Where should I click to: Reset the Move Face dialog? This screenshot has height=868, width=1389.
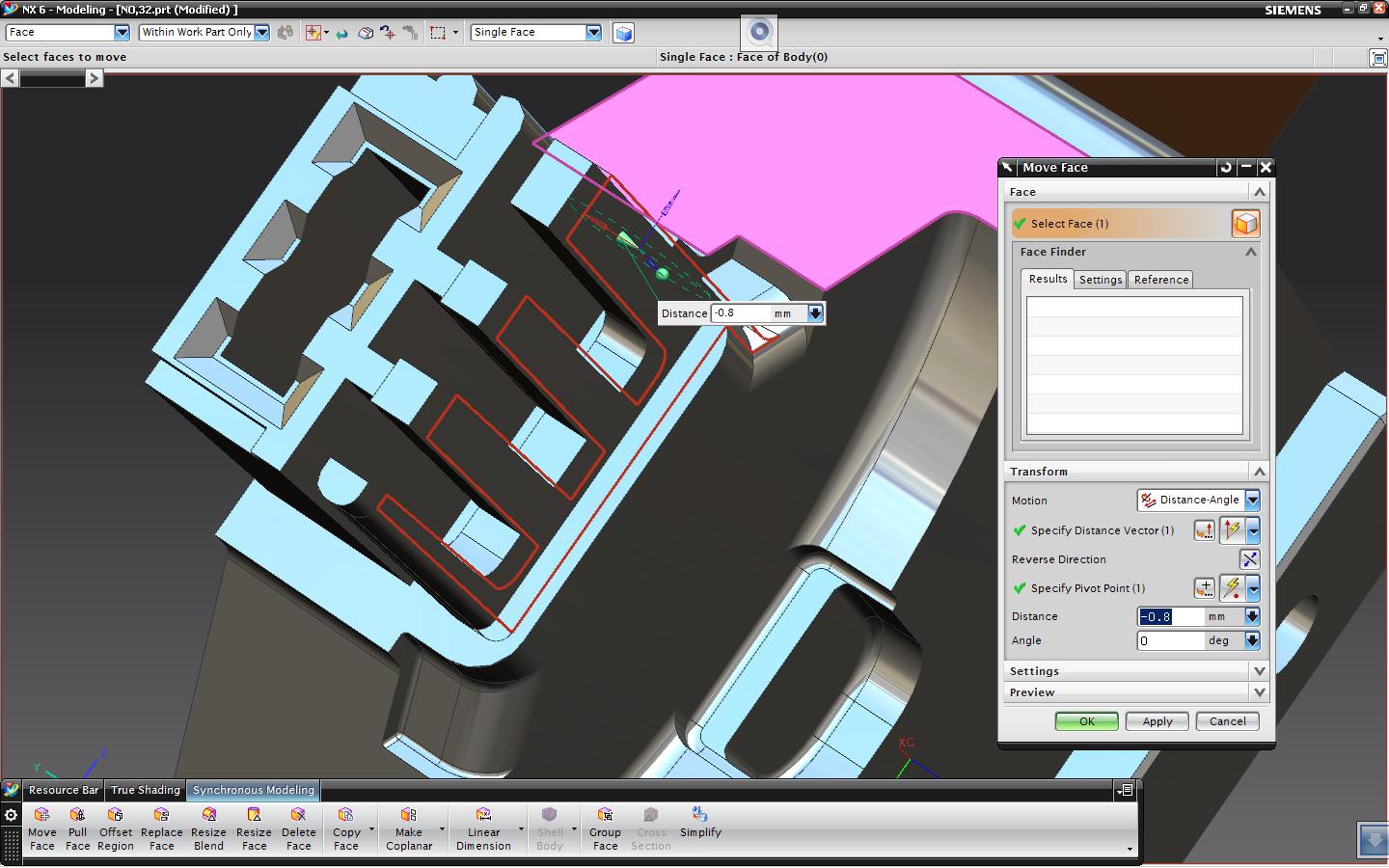(x=1224, y=167)
